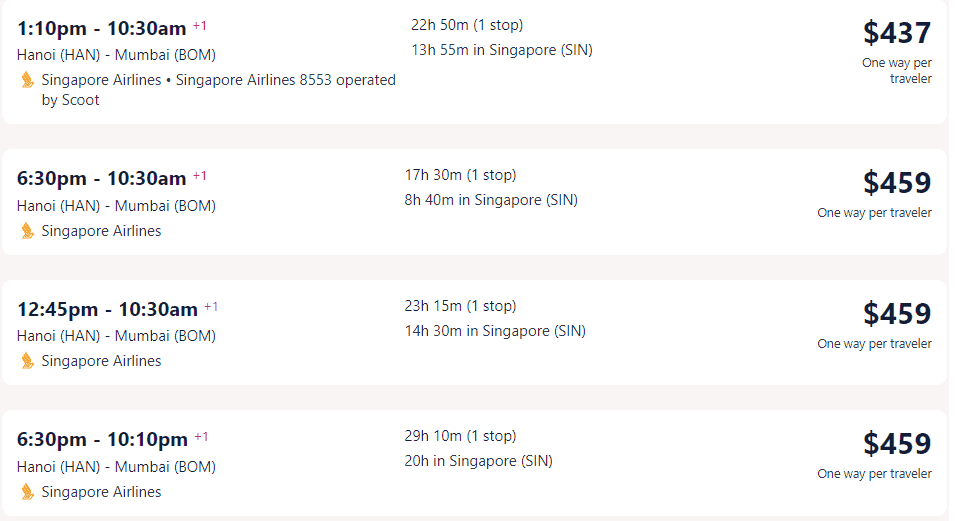
Task: Select the 1:10pm - 10:30am flight
Action: 474,62
